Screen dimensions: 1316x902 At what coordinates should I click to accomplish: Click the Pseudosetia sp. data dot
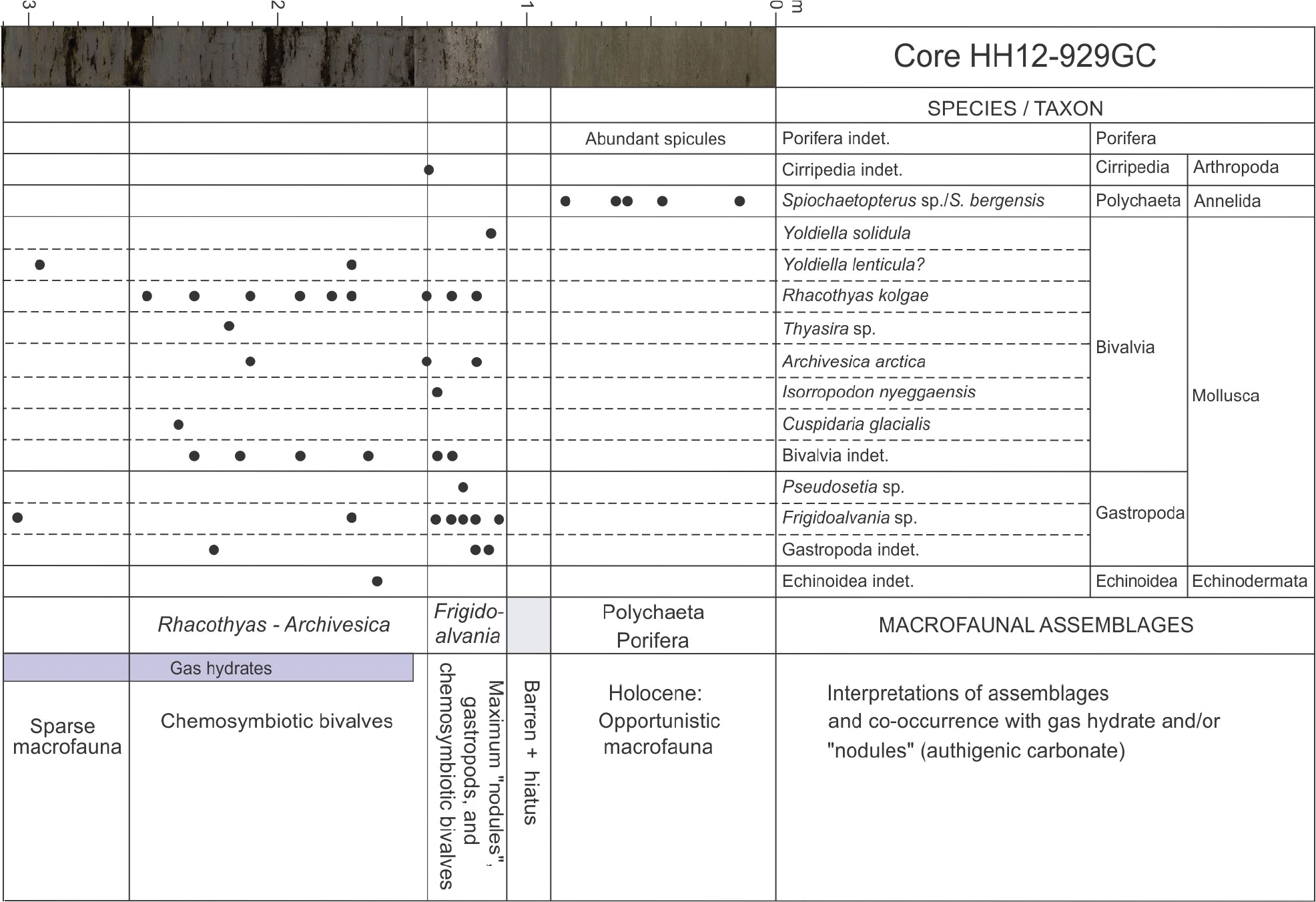pos(463,487)
